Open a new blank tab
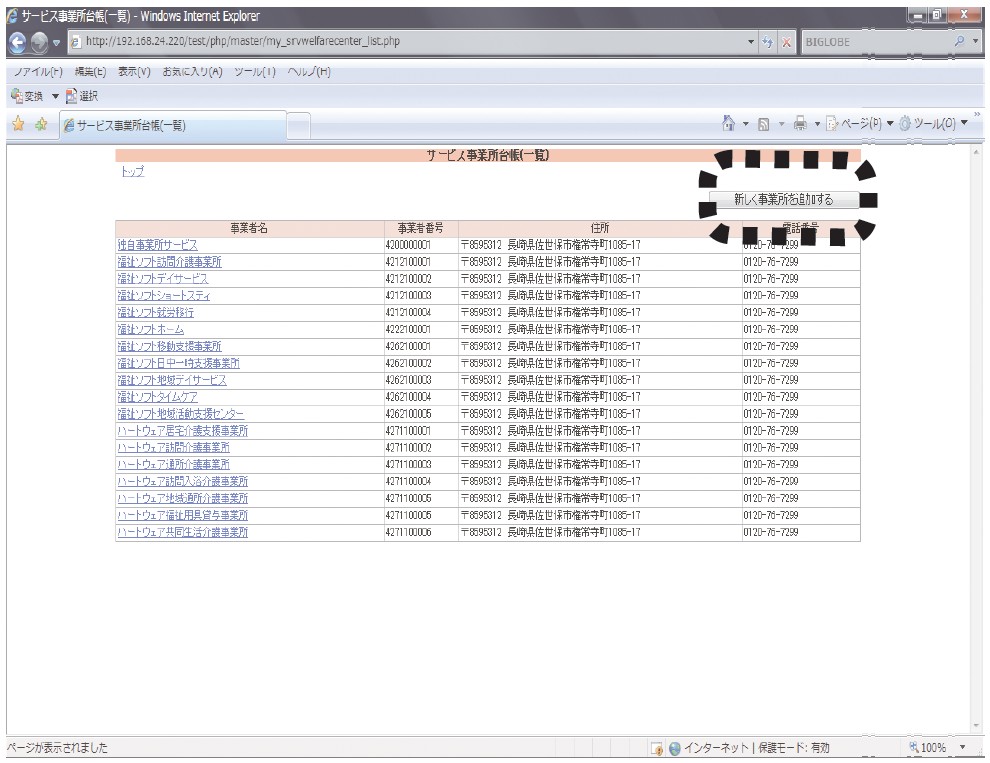This screenshot has height=763, width=990. coord(298,126)
